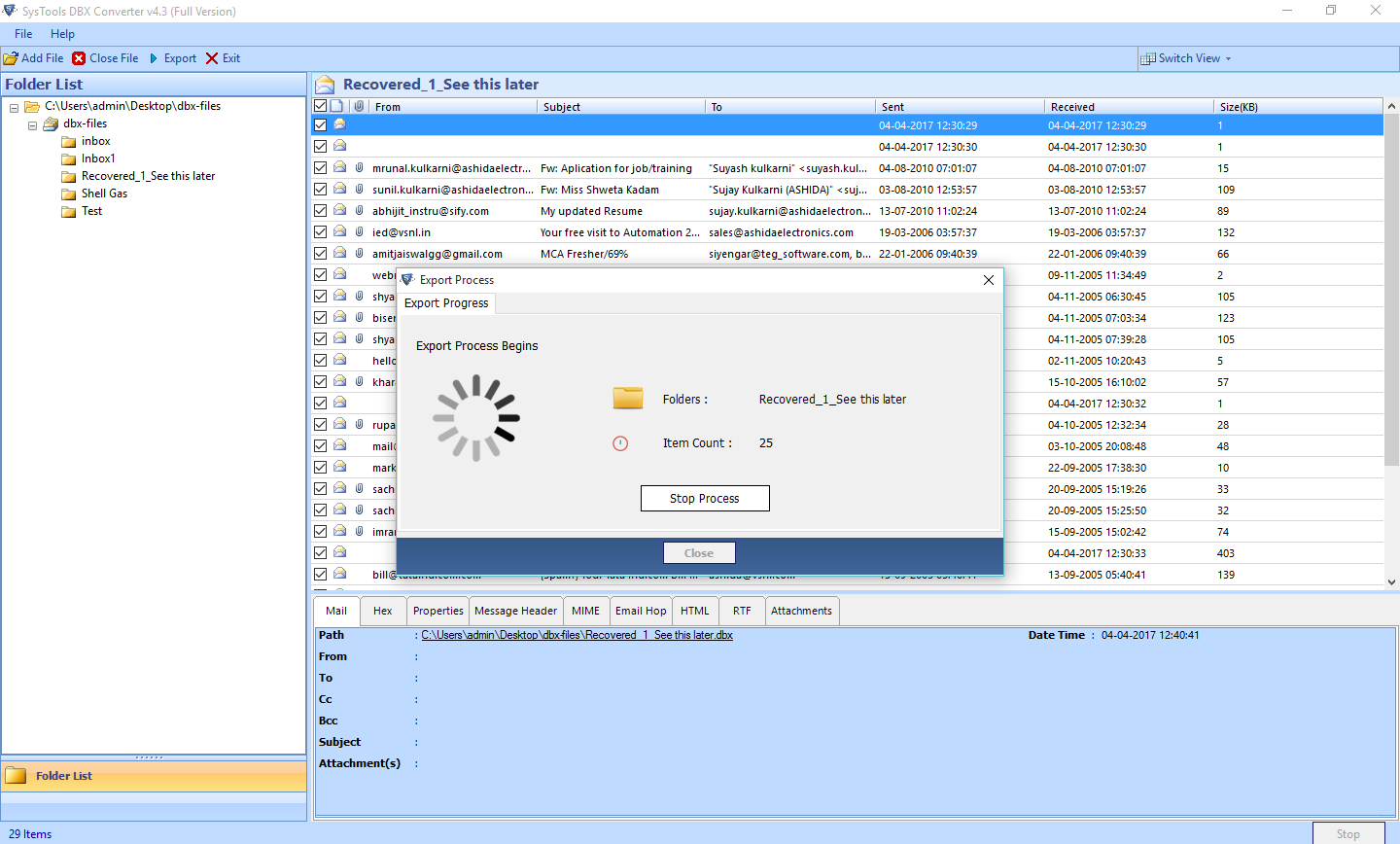This screenshot has height=844, width=1400.
Task: Click the SysTools app icon in title bar
Action: pyautogui.click(x=10, y=11)
